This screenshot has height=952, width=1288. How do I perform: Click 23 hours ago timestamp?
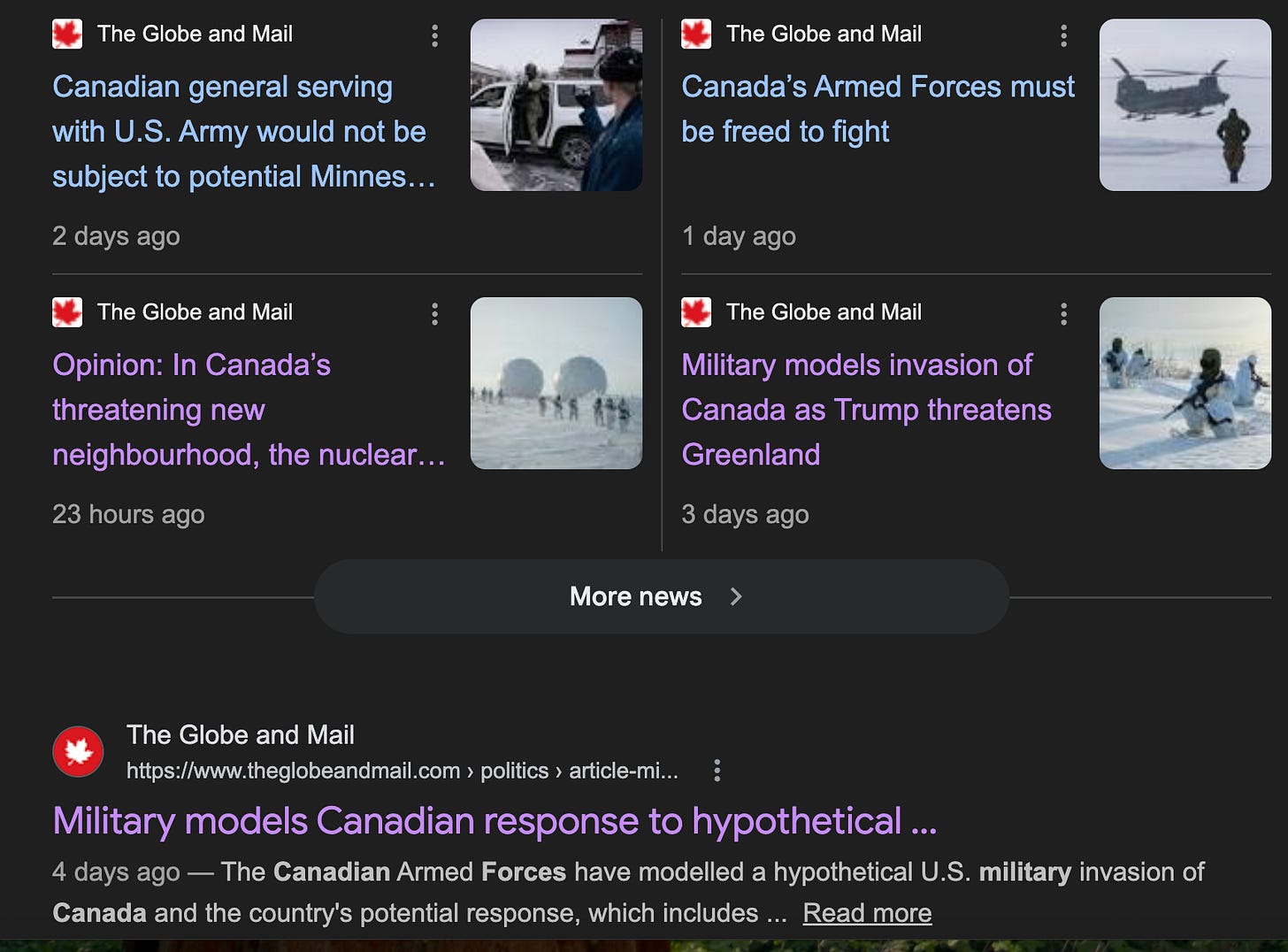pos(128,514)
